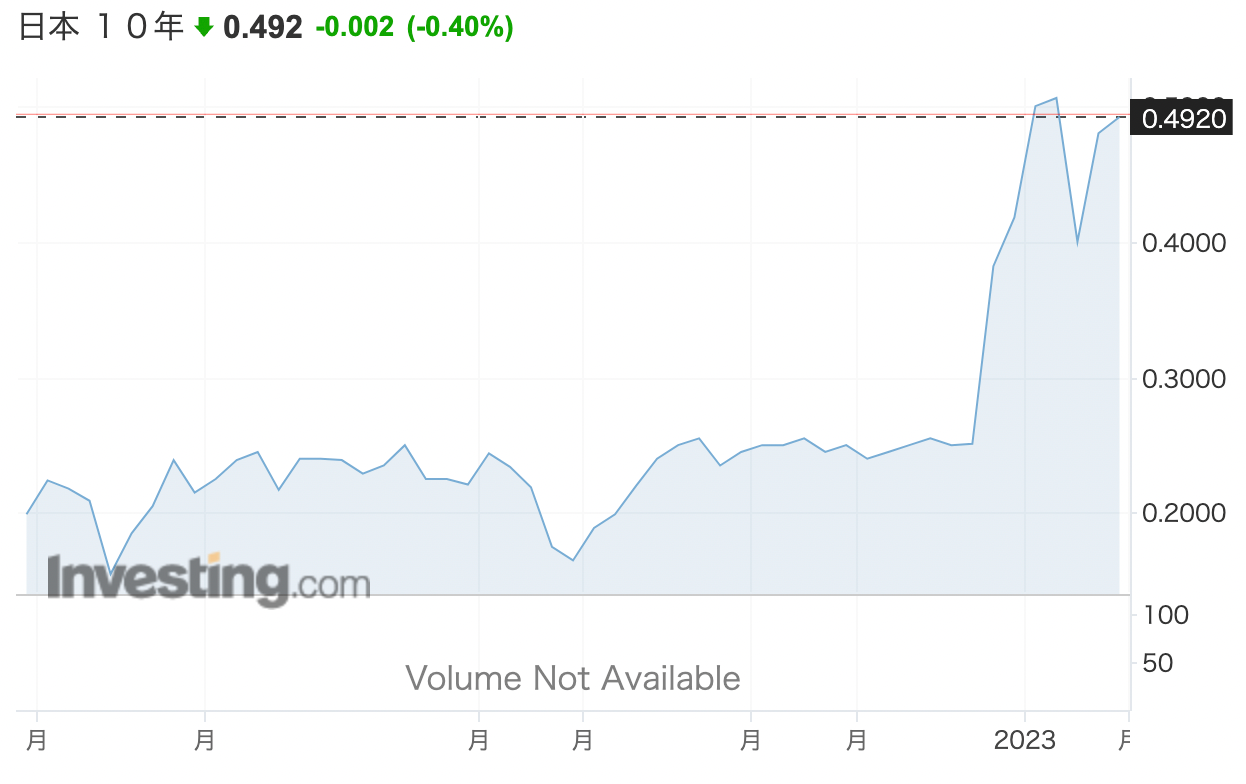Click the sharp dip to 0.4000 after the peak
Image resolution: width=1246 pixels, height=784 pixels.
pyautogui.click(x=1077, y=243)
